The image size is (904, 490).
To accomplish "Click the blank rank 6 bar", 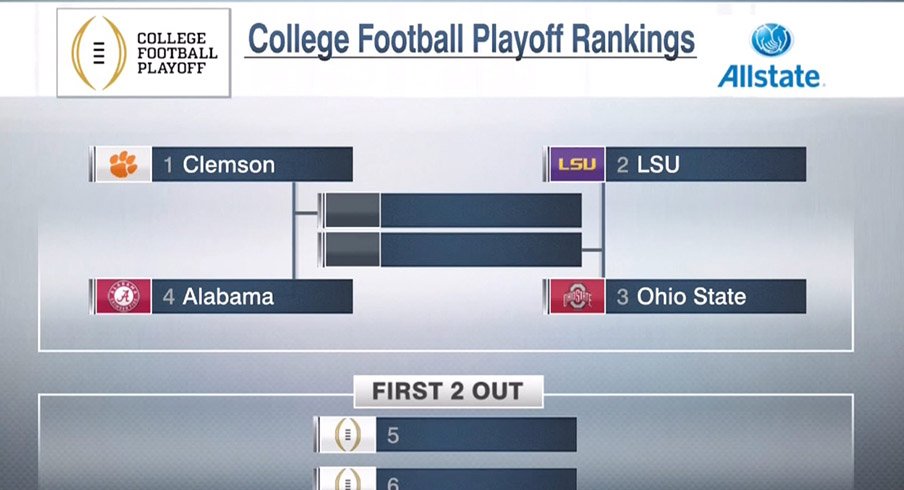I will coord(446,479).
